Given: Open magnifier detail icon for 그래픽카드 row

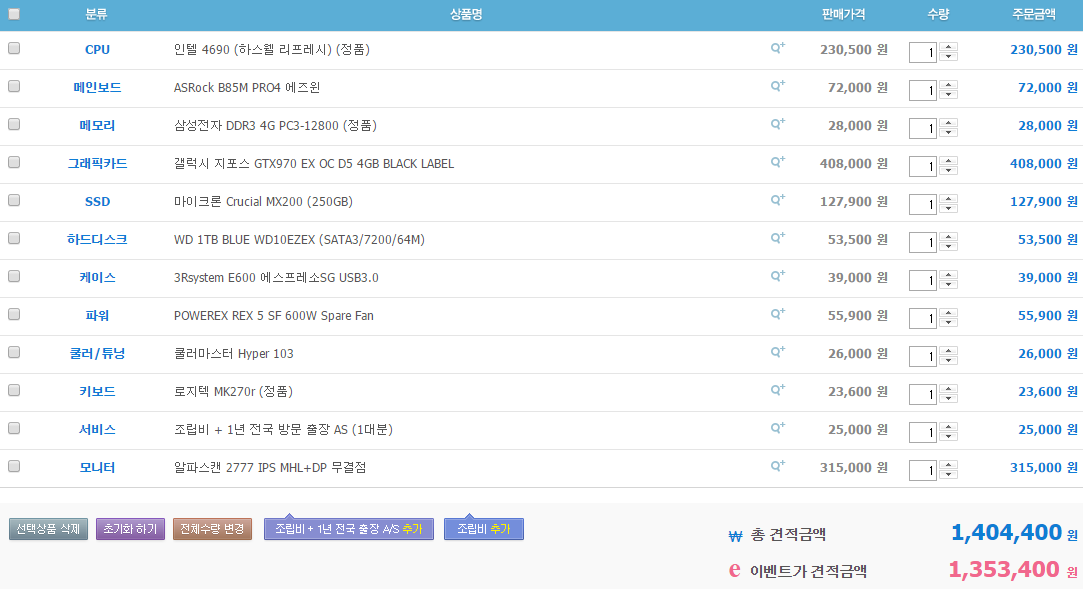Looking at the screenshot, I should click(778, 162).
